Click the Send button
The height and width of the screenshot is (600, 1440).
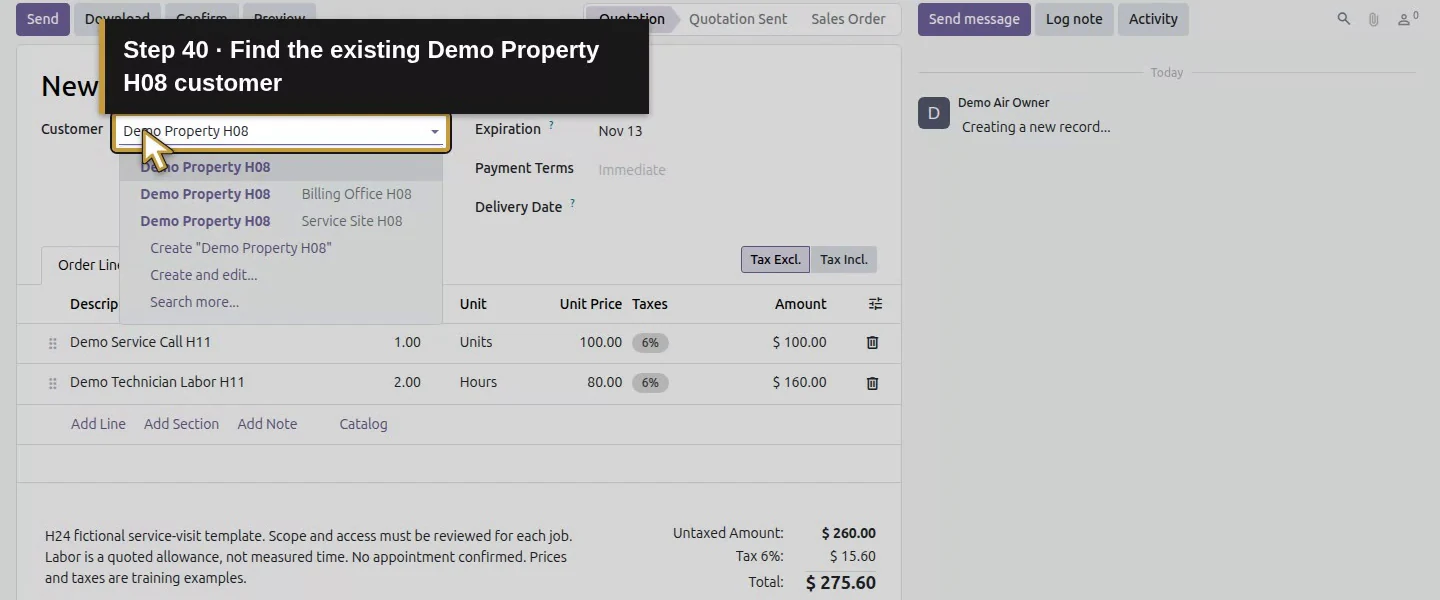pyautogui.click(x=42, y=19)
